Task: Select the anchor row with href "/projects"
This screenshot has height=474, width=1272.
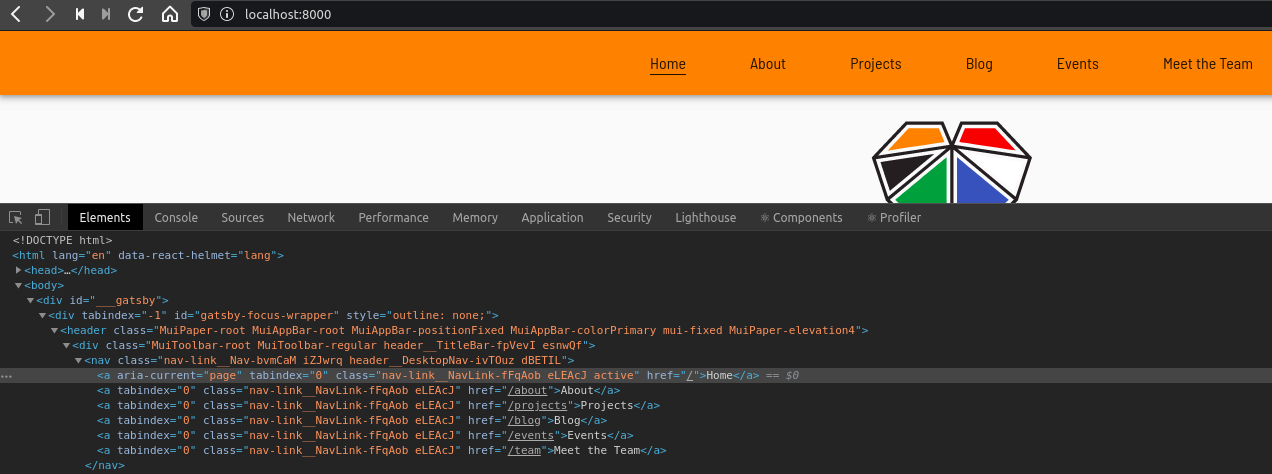Action: tap(378, 405)
